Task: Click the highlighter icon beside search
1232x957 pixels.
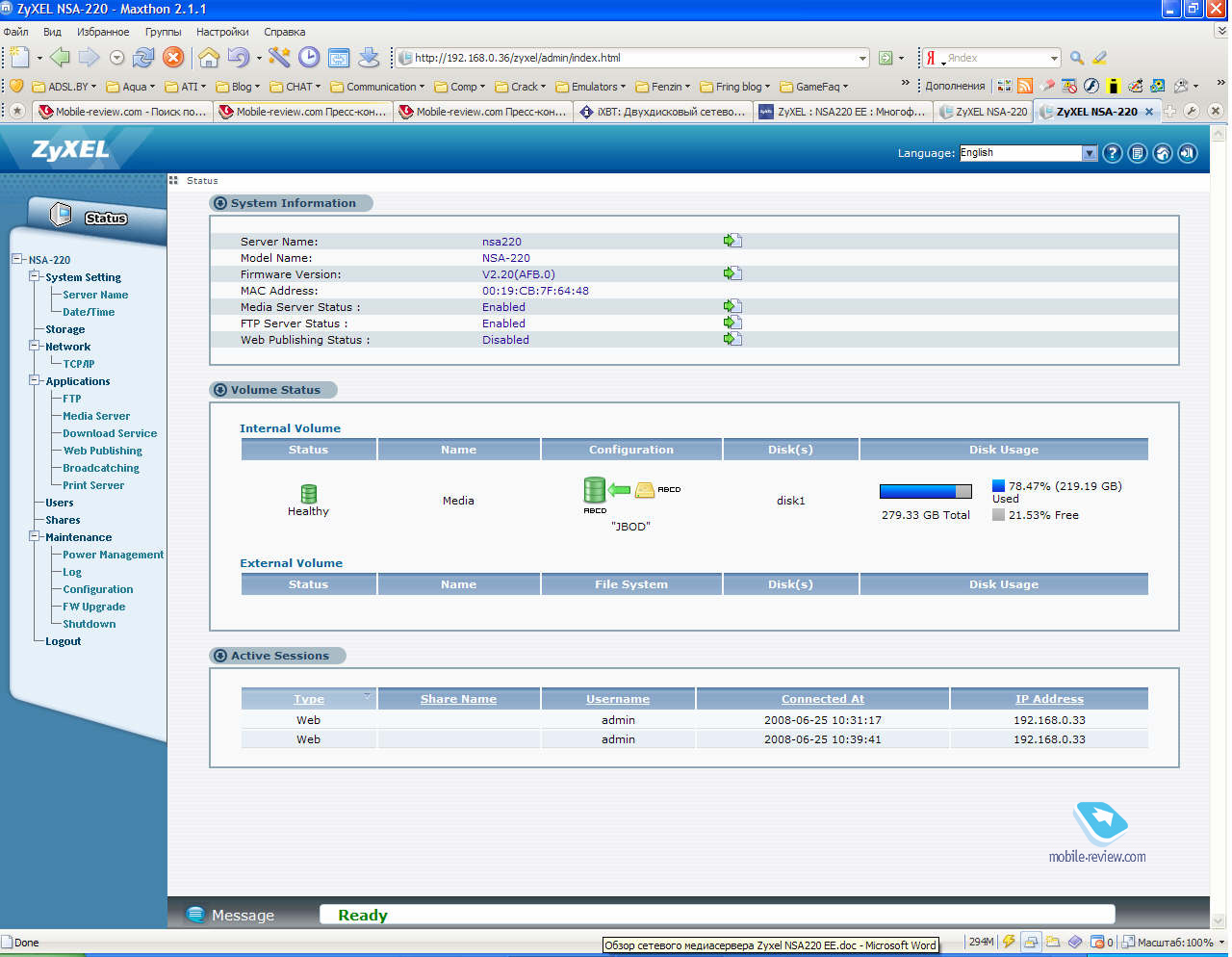Action: 1100,58
